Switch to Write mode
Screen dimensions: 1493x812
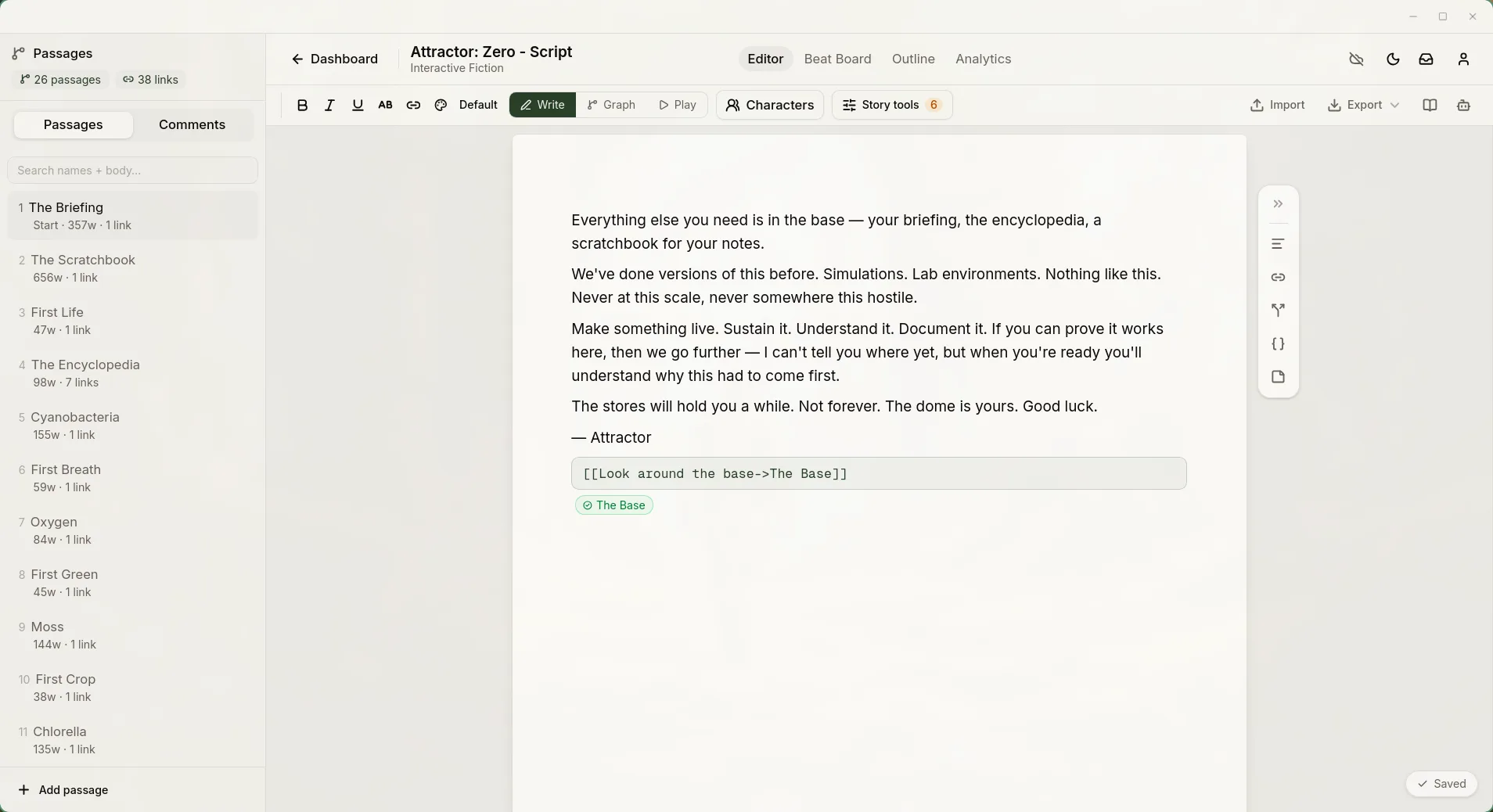pyautogui.click(x=542, y=105)
